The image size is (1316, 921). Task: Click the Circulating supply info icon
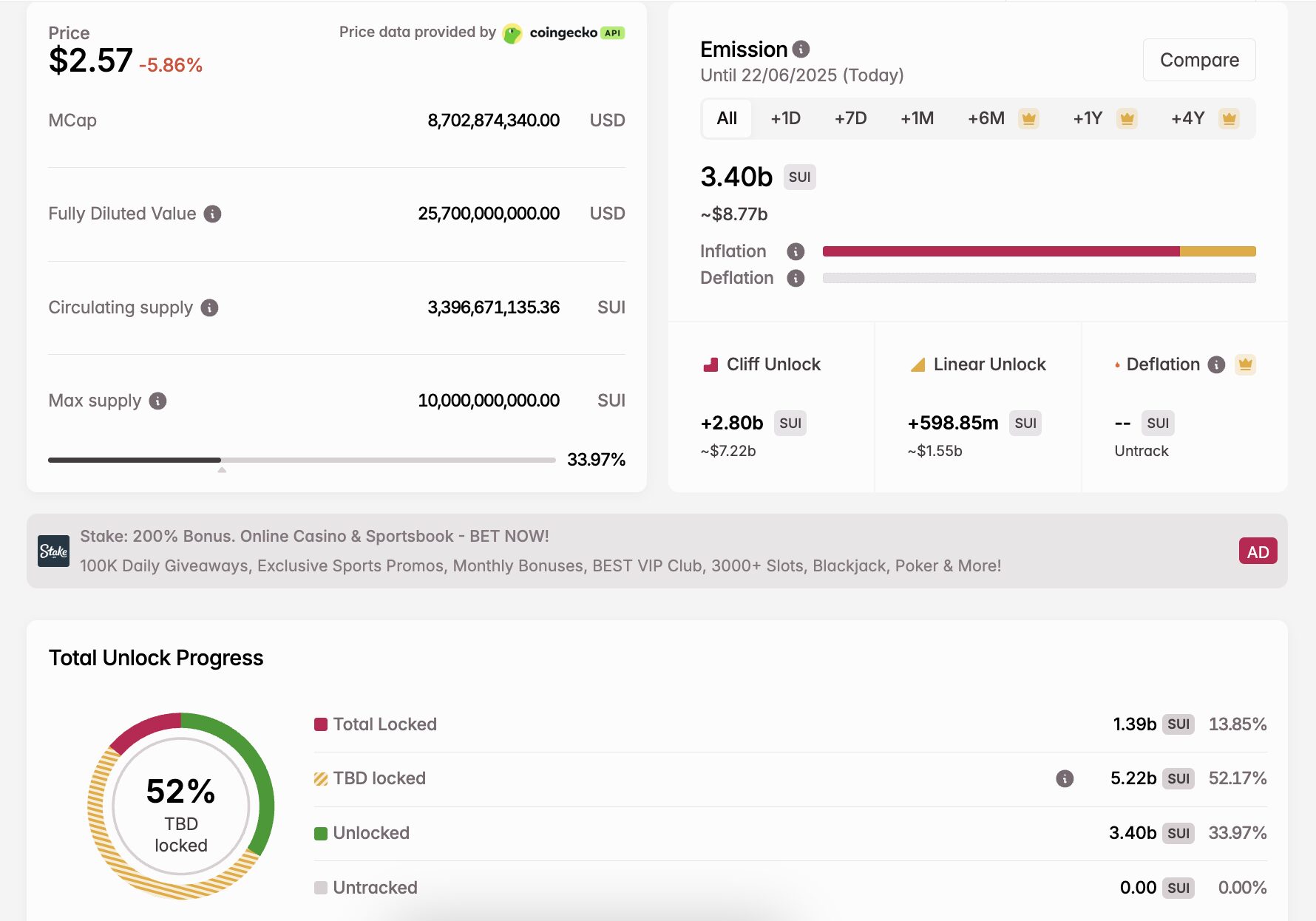click(x=211, y=308)
